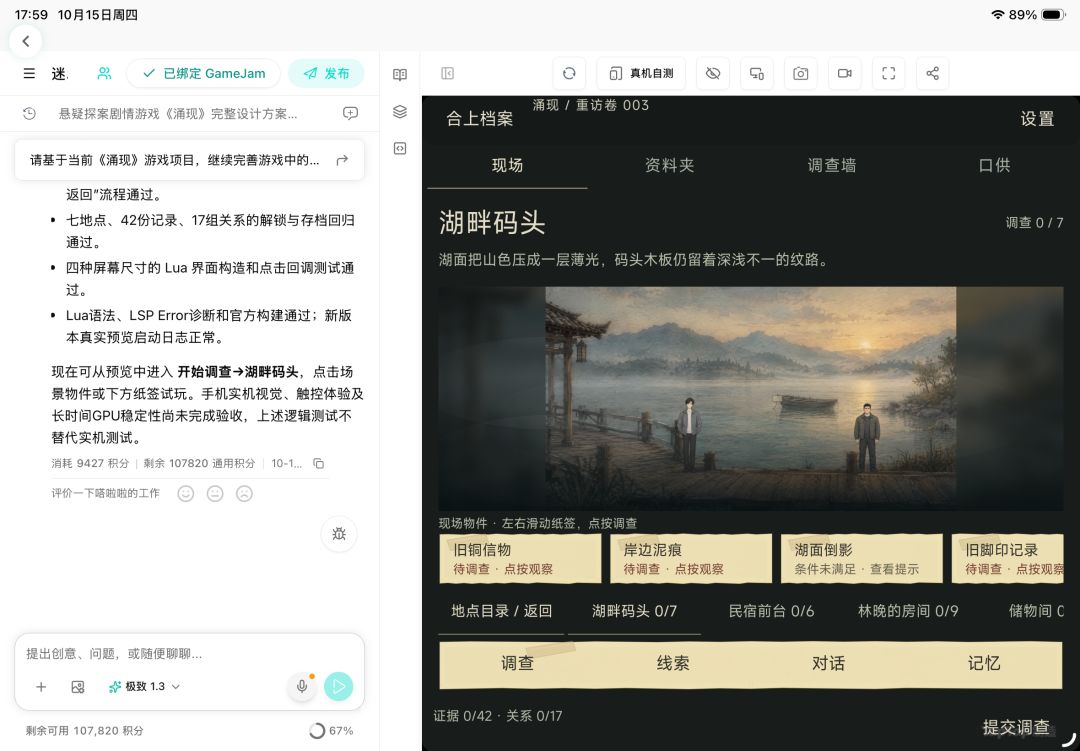Click the share arrow on the prompt card

[x=342, y=161]
